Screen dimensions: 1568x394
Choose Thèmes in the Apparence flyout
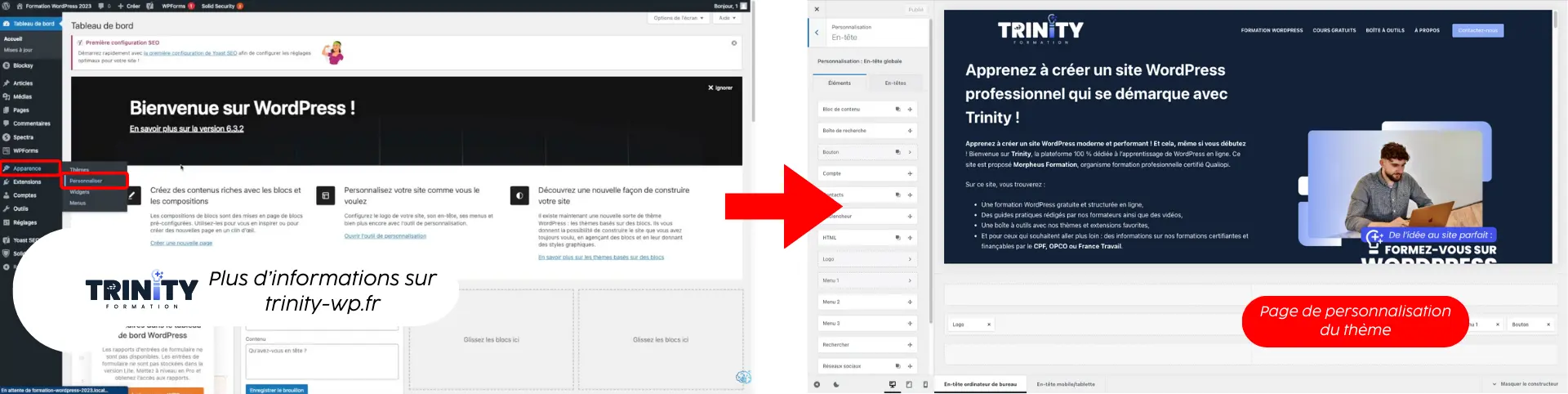[79, 170]
